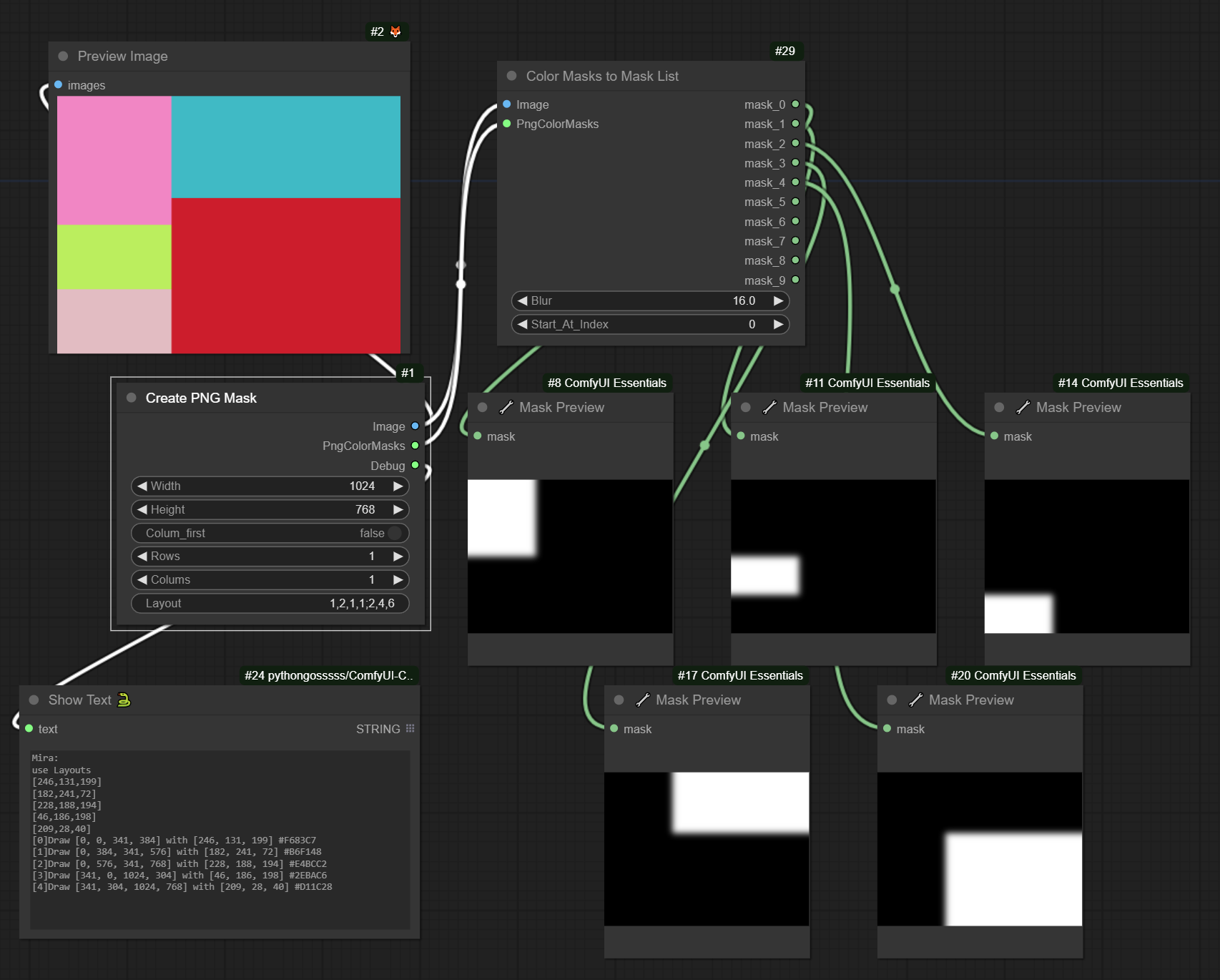This screenshot has width=1220, height=980.
Task: Collapse Mask Preview #14 via its title dot
Action: [999, 407]
